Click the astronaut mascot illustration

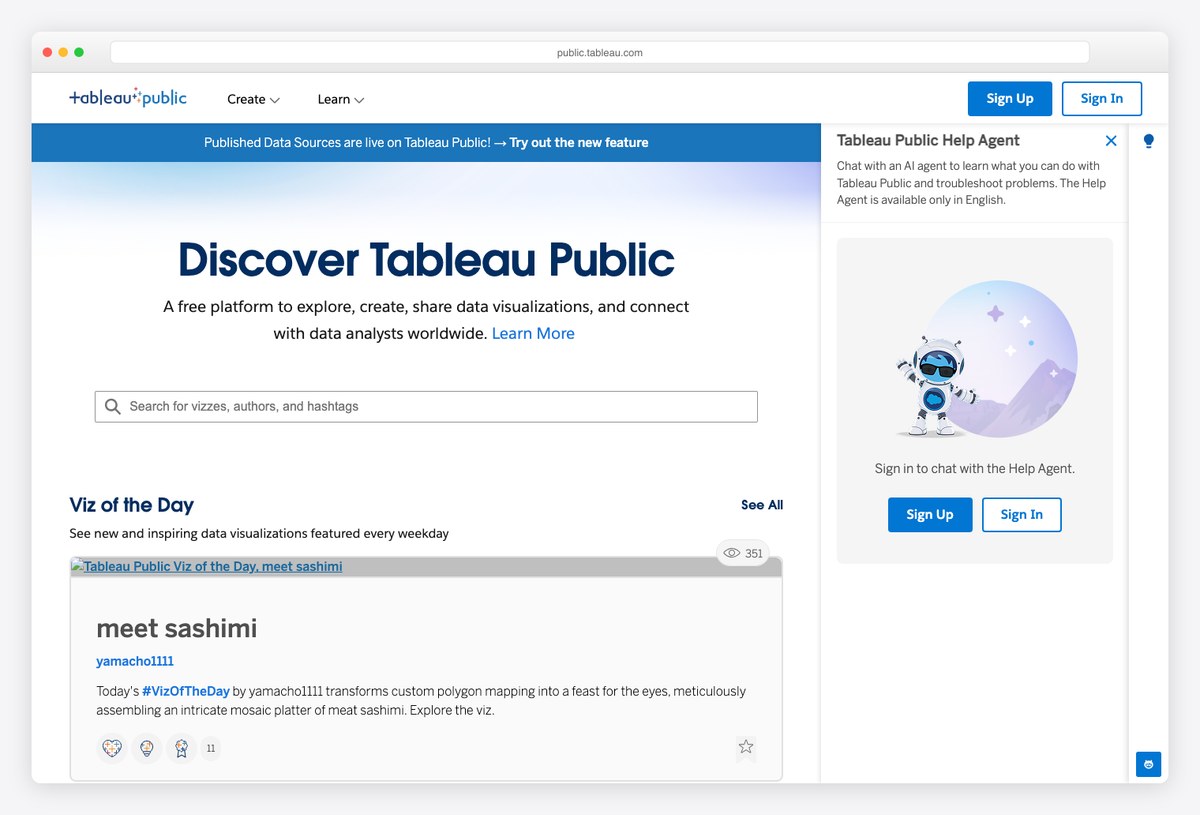(x=935, y=388)
